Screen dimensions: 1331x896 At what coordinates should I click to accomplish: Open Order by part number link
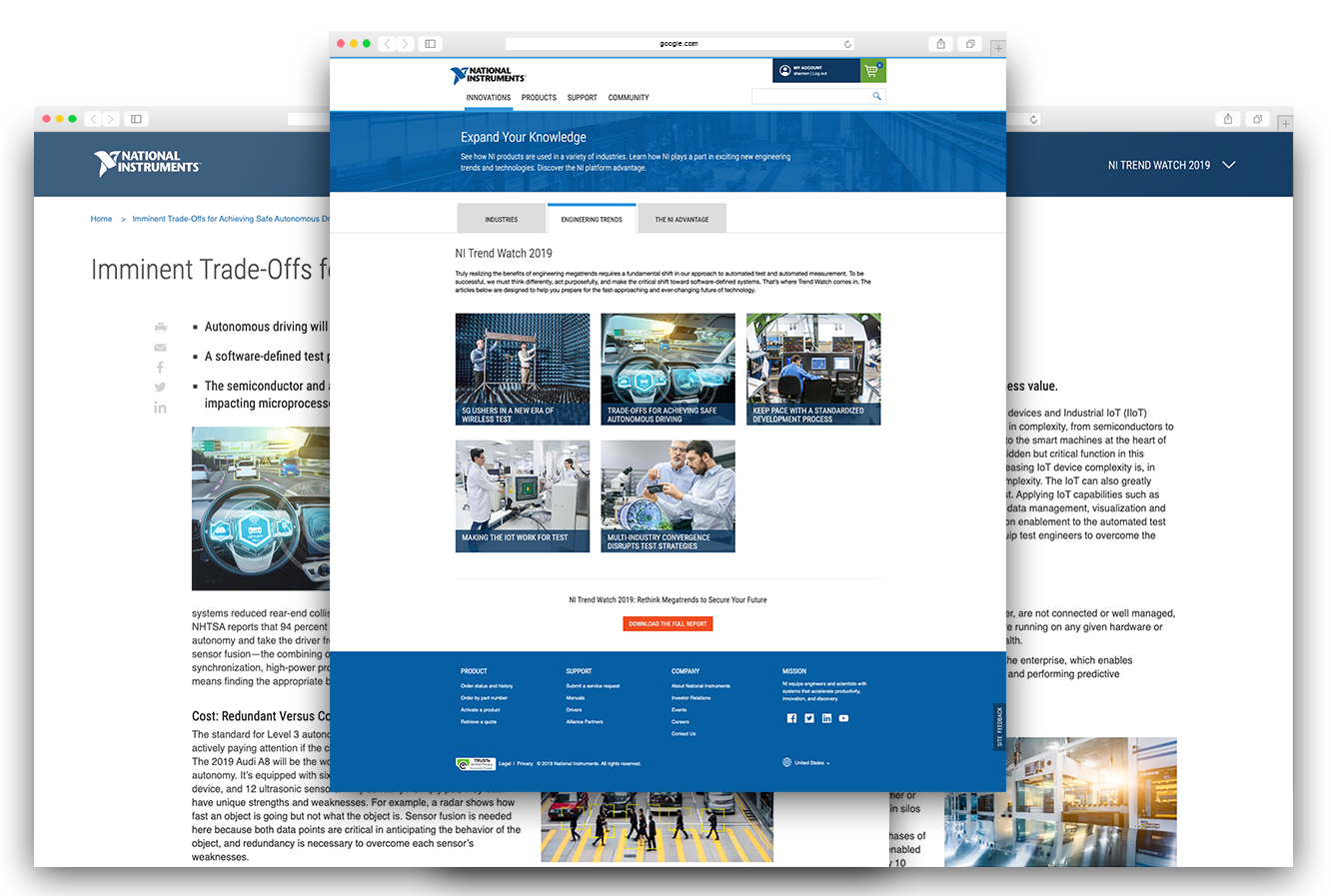(x=484, y=698)
